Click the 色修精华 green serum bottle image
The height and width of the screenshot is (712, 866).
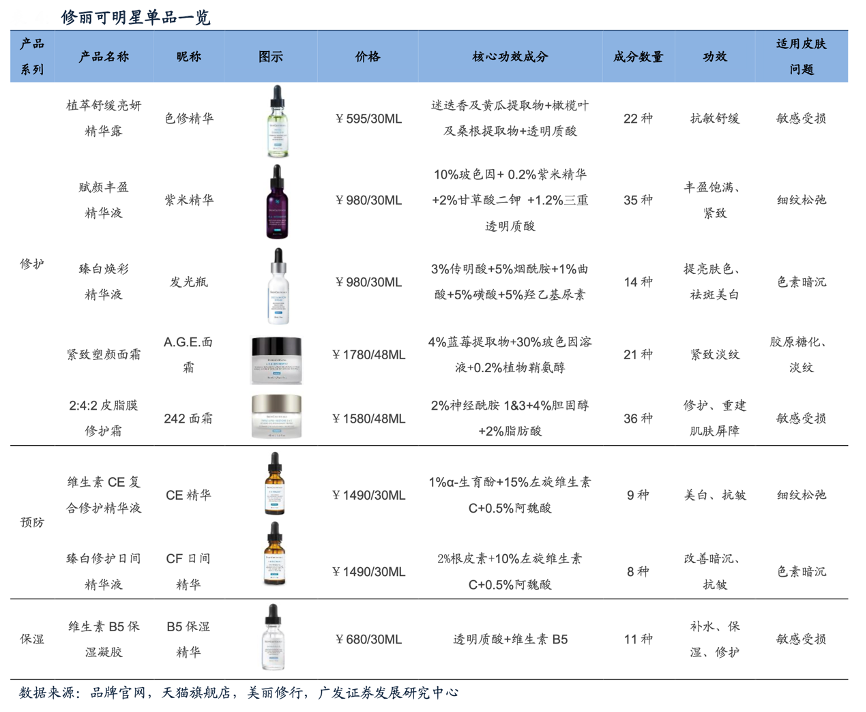[275, 120]
